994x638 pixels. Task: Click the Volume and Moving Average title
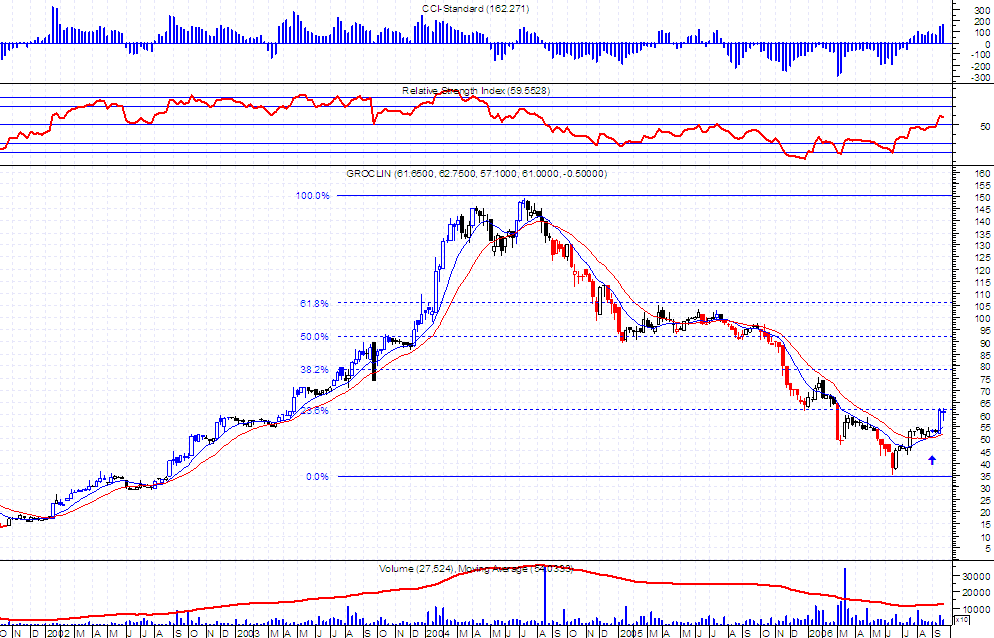click(476, 569)
